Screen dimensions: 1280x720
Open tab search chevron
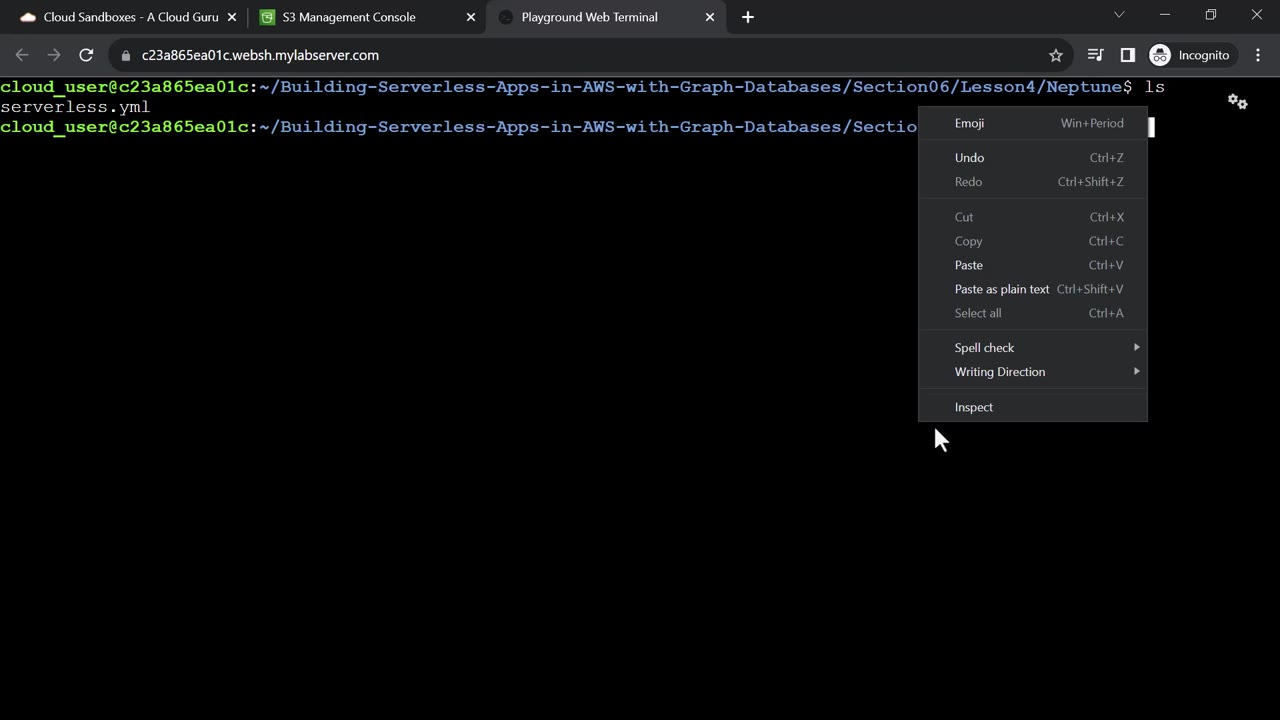[x=1119, y=15]
